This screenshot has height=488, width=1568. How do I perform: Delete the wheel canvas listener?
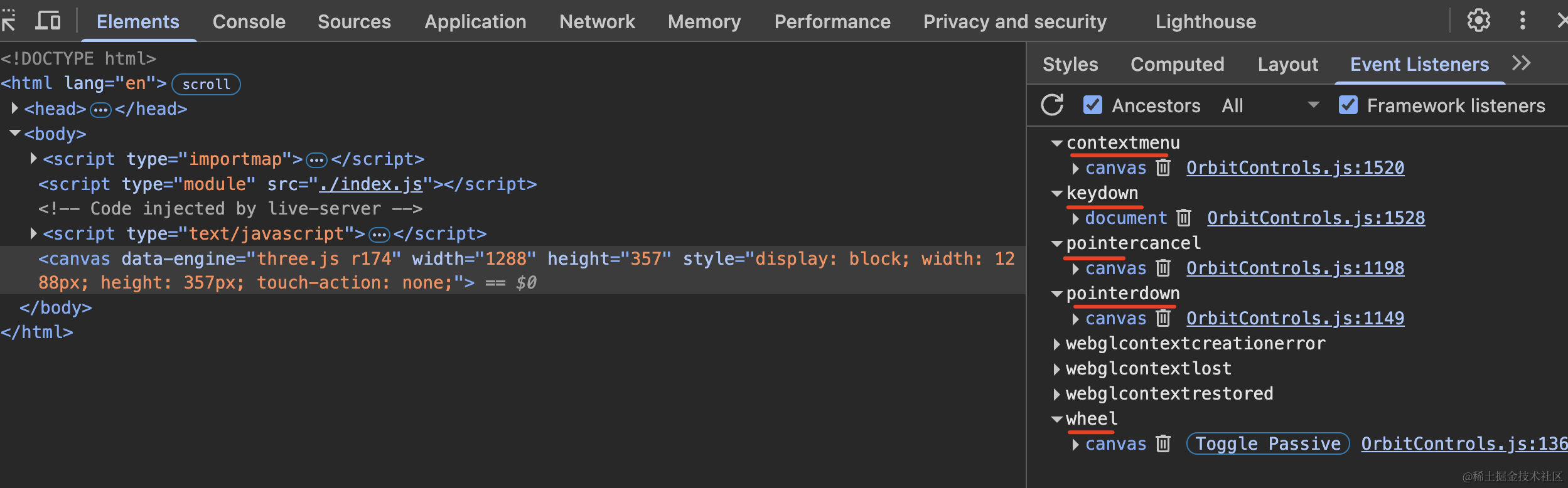click(1163, 444)
